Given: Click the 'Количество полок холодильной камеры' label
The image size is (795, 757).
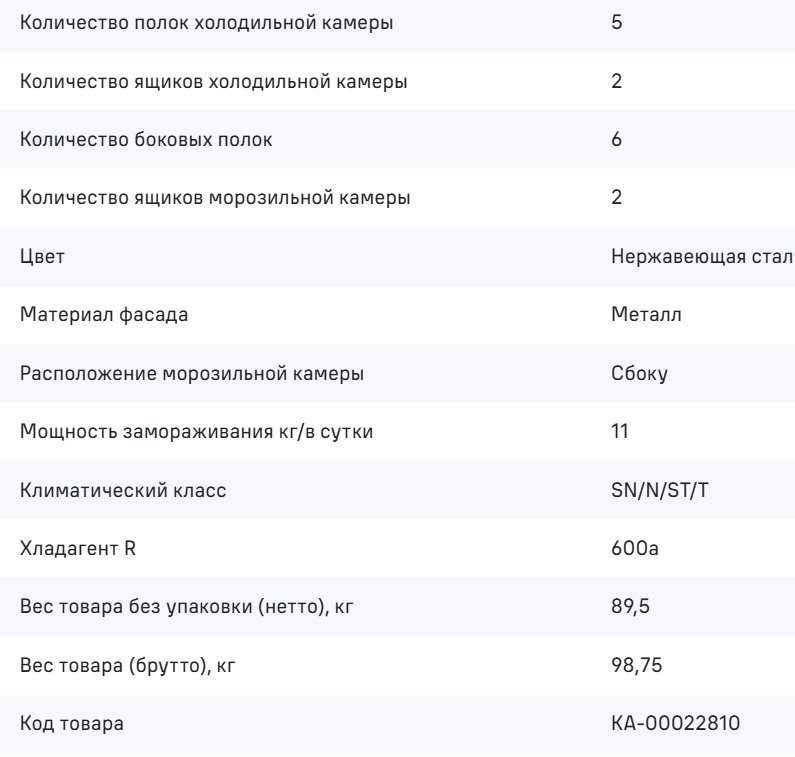Looking at the screenshot, I should point(206,23).
